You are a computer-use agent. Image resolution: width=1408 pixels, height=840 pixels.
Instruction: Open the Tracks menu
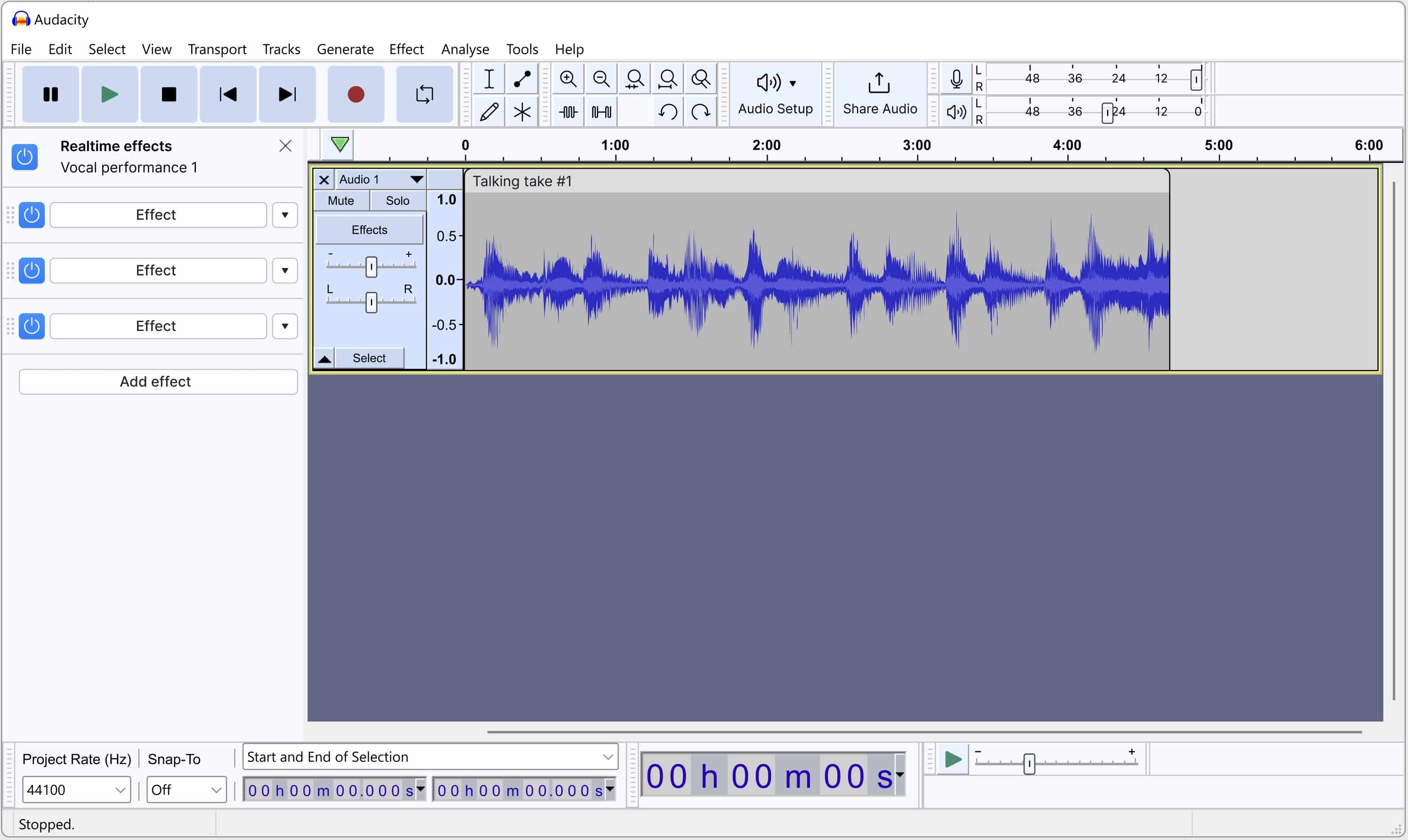pyautogui.click(x=281, y=49)
